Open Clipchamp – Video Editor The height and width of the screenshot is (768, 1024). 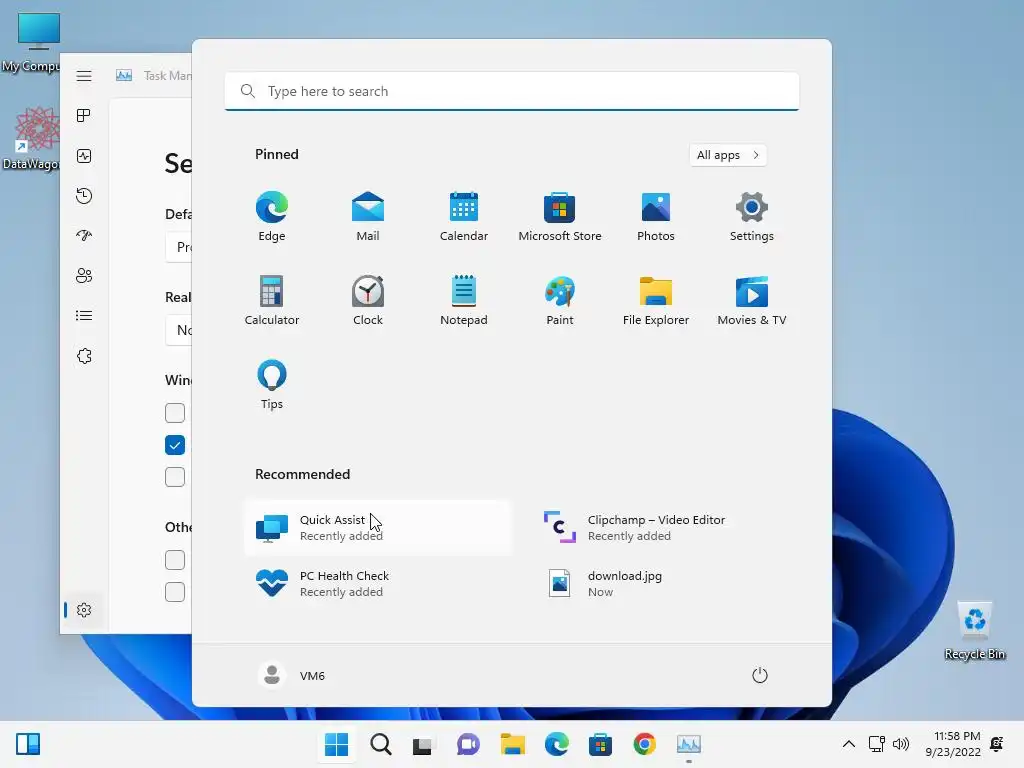666,528
